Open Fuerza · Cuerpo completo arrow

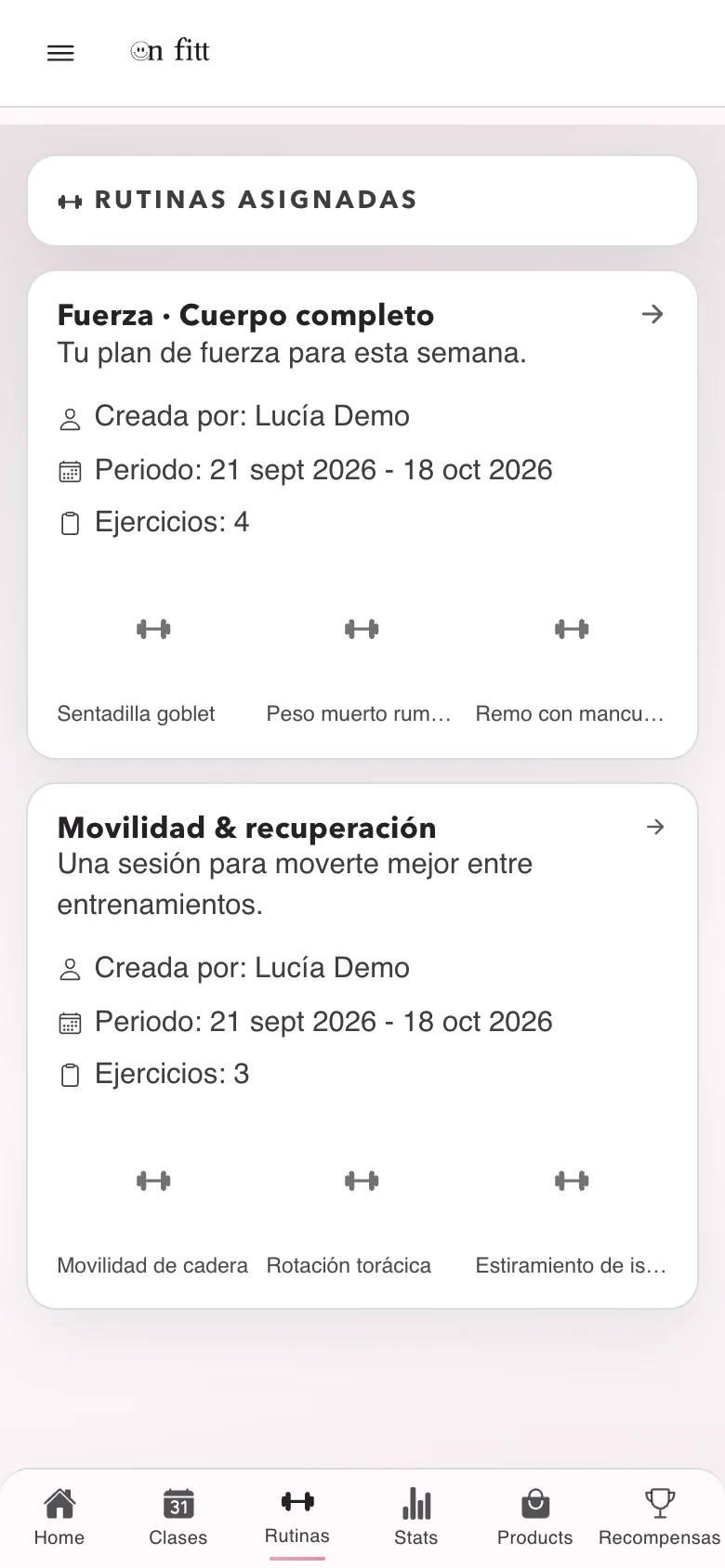[652, 314]
